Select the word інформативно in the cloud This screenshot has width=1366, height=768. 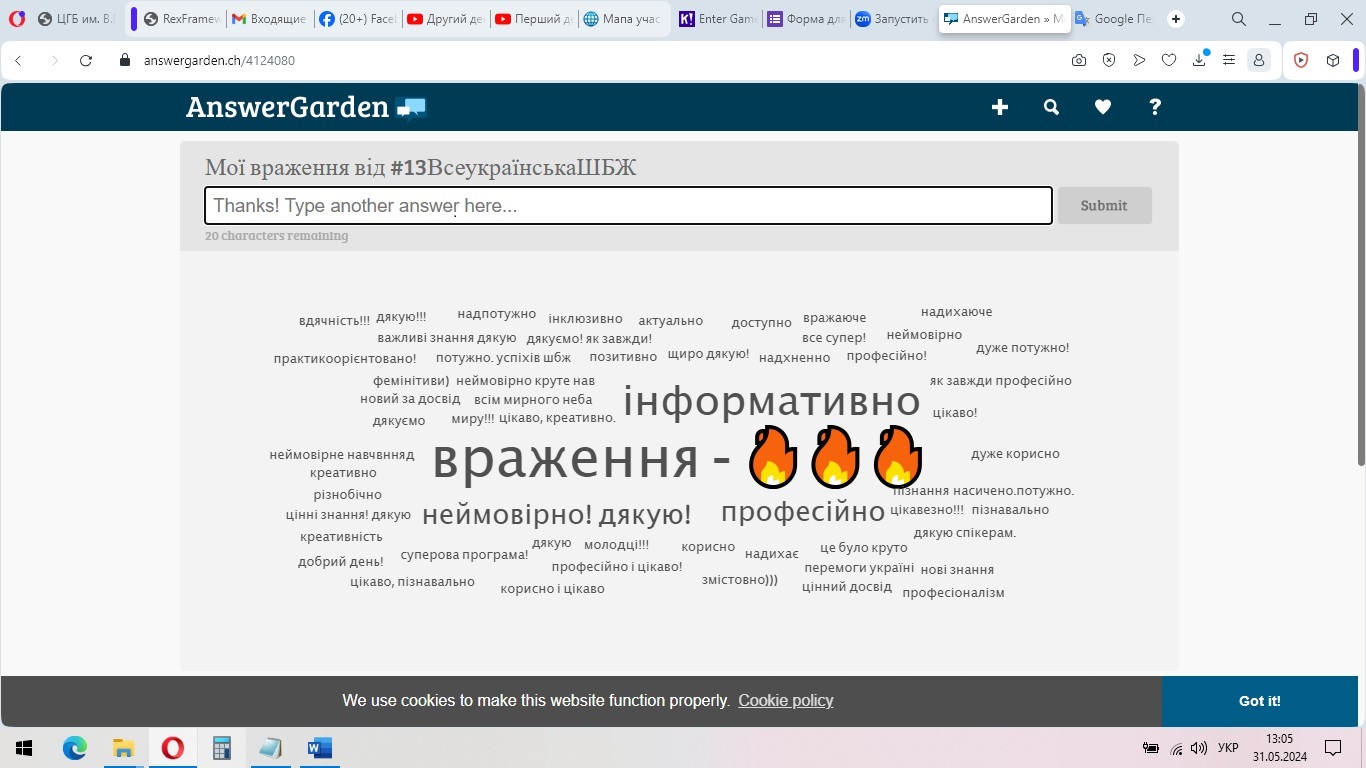click(771, 402)
